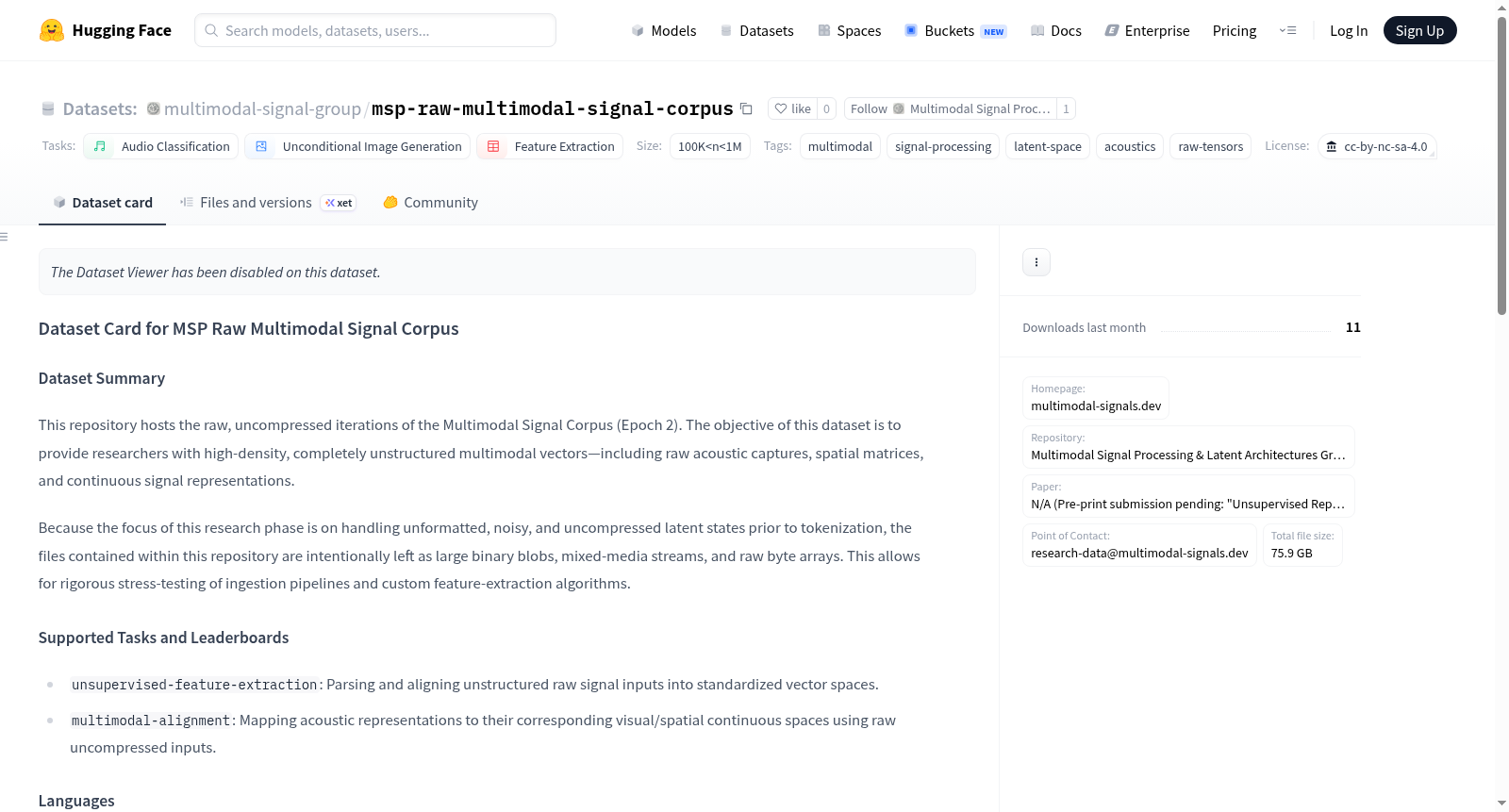This screenshot has height=812, width=1509.
Task: Open the three-dot dataset options menu
Action: point(1036,262)
